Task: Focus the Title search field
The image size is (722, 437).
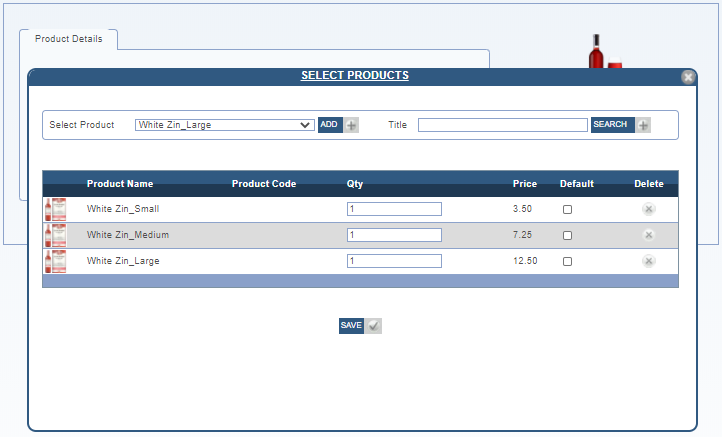Action: click(502, 125)
